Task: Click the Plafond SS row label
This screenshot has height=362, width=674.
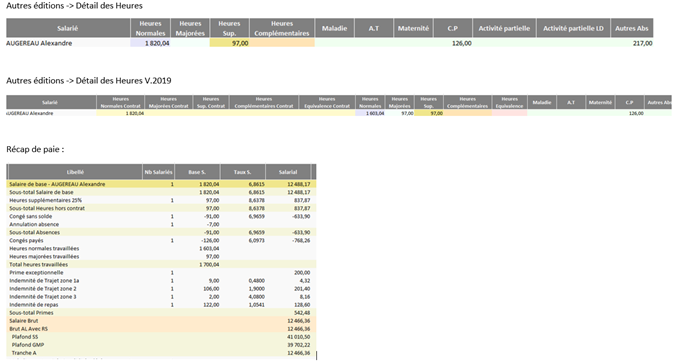Action: point(25,337)
